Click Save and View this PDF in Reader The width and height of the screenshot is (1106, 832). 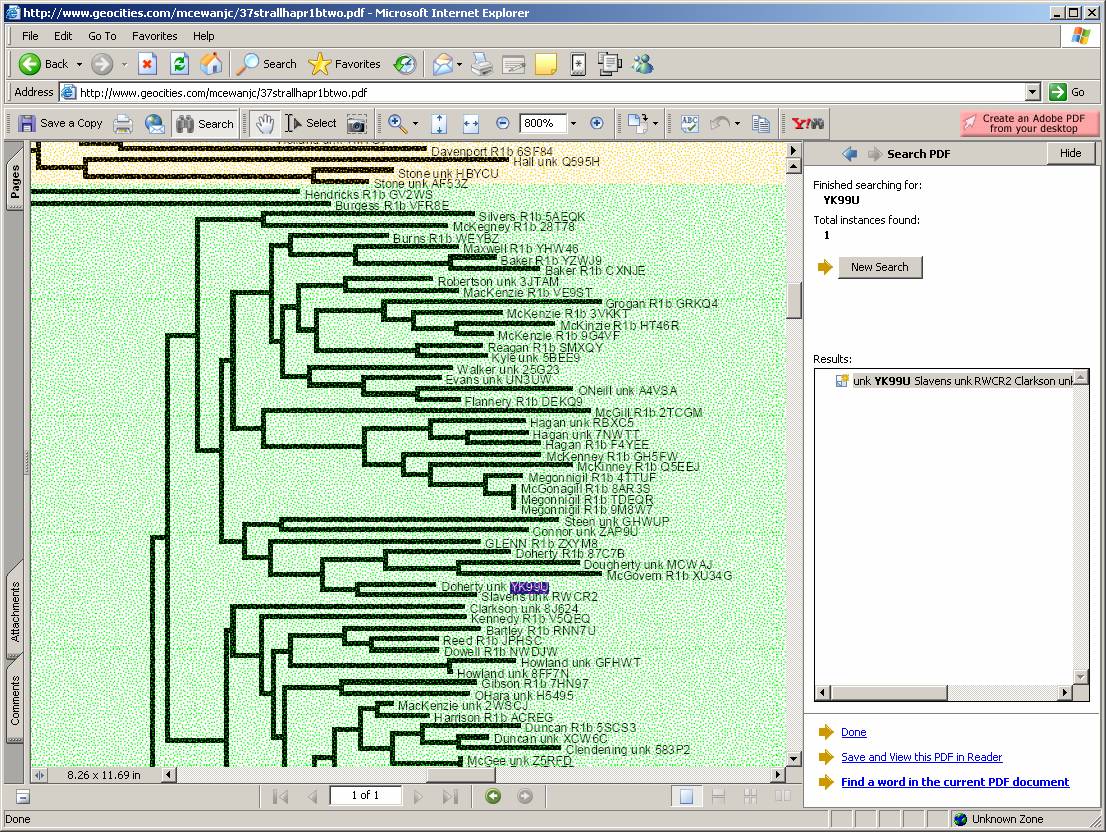921,757
